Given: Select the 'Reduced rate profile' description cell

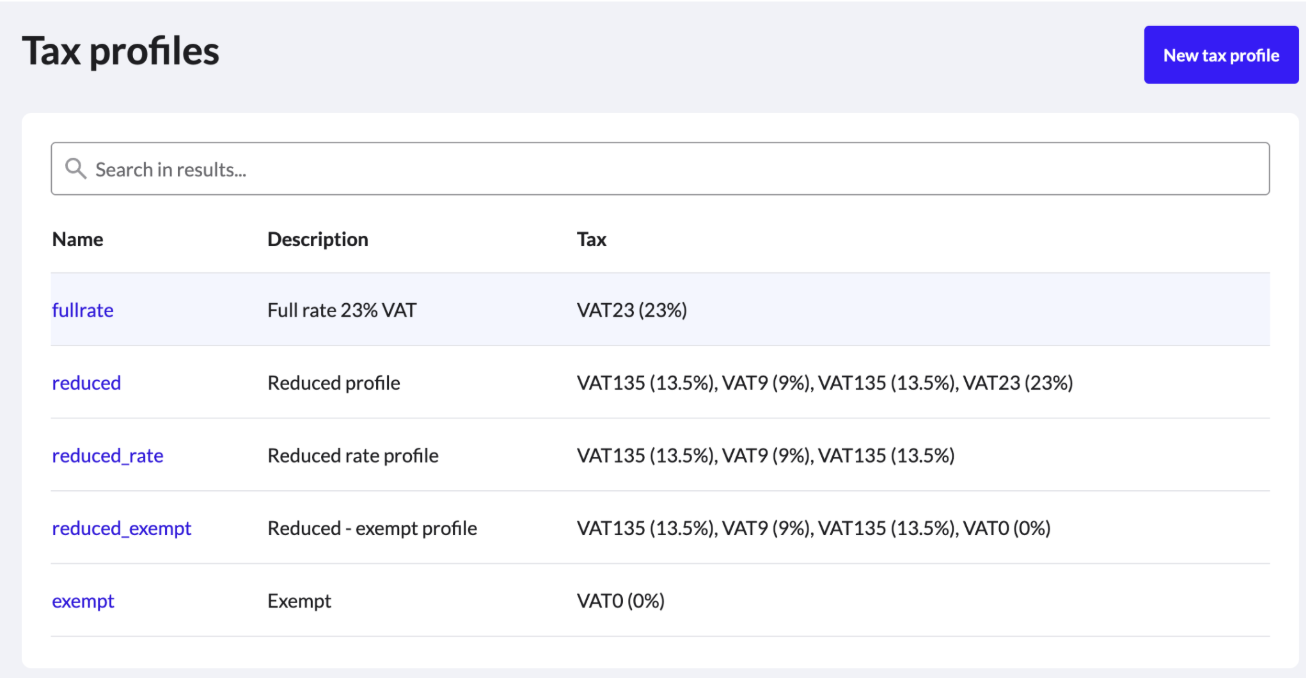Looking at the screenshot, I should click(x=353, y=456).
